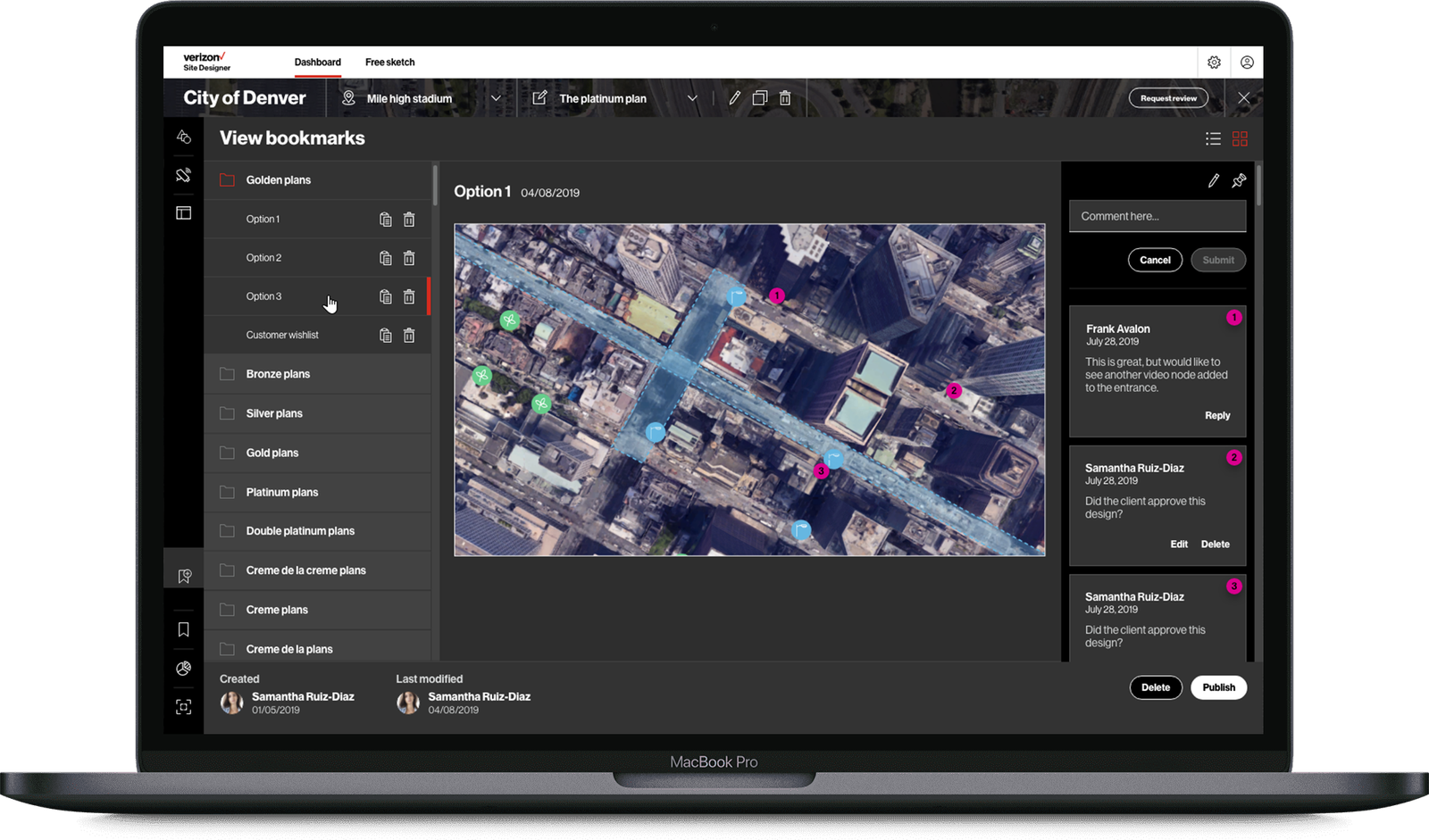Delete Option 1 bookmark
Image resolution: width=1429 pixels, height=840 pixels.
tap(409, 220)
